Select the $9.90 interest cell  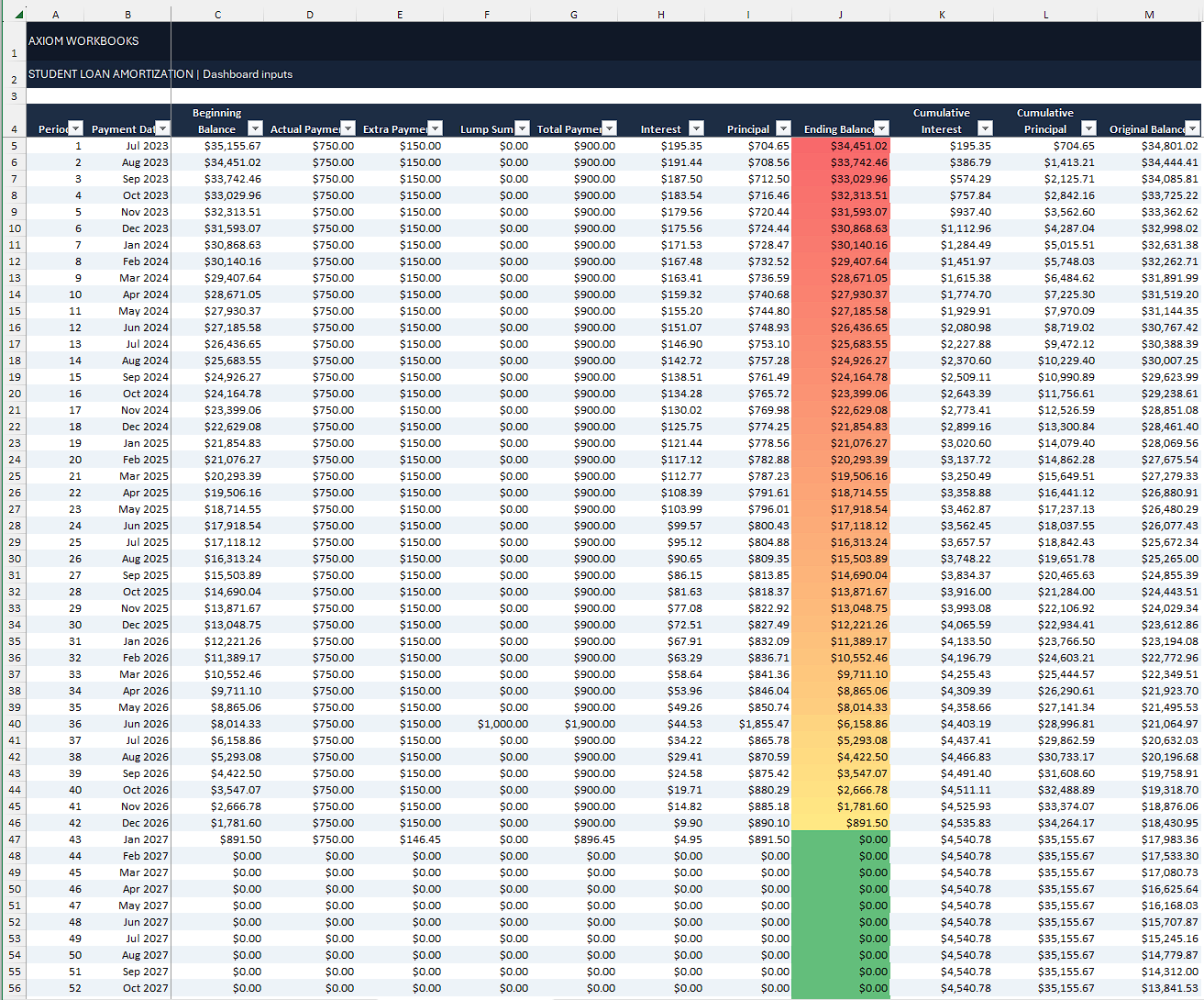pos(661,823)
